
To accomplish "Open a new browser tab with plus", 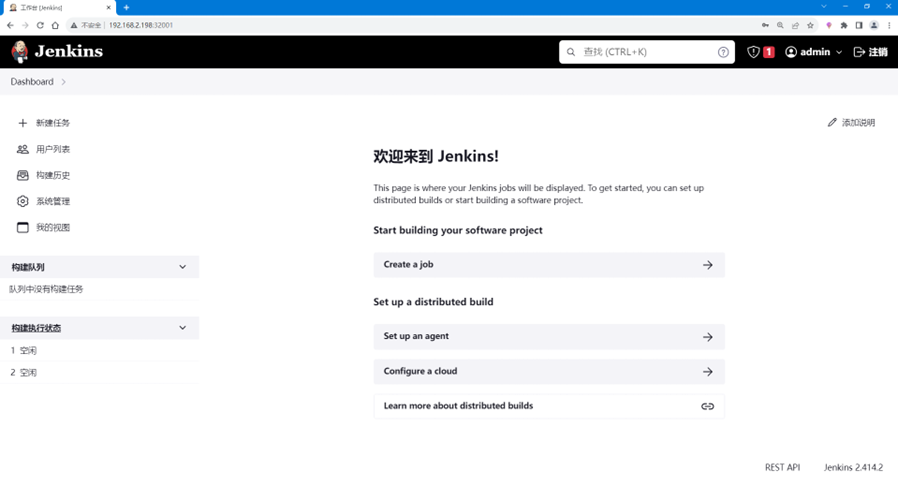I will tap(126, 7).
